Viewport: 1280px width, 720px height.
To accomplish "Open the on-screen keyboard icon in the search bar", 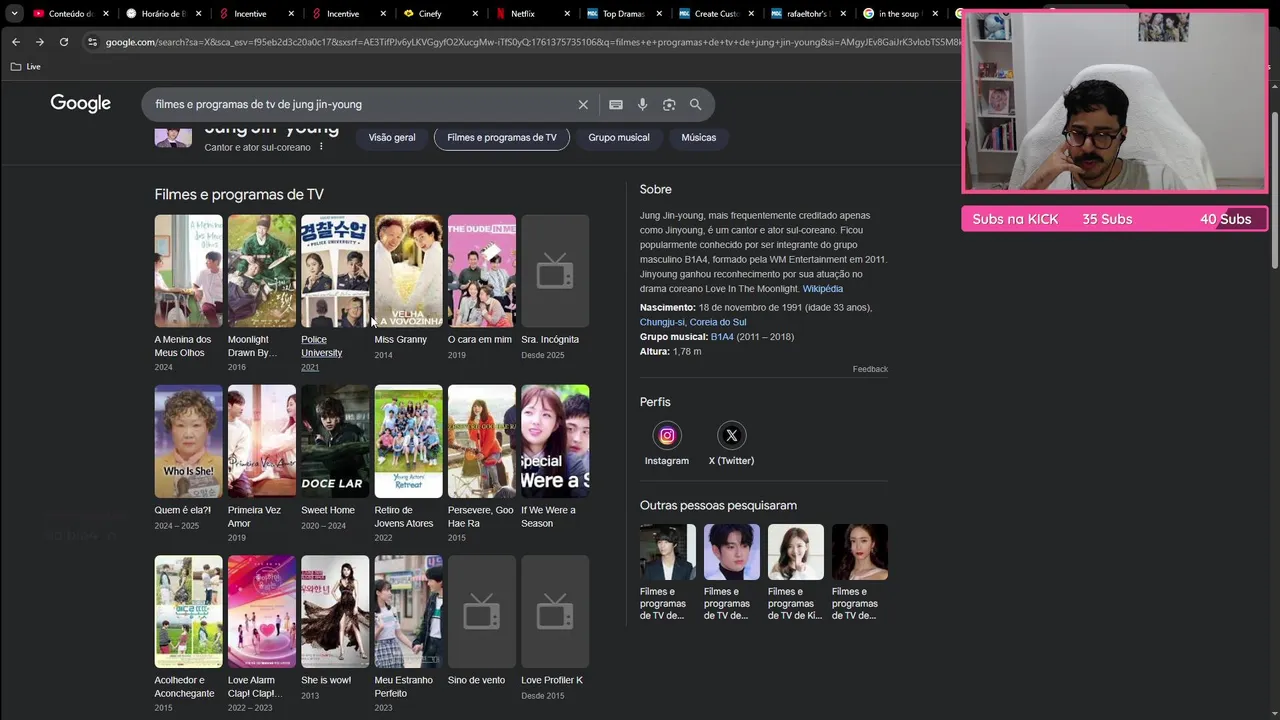I will click(616, 104).
